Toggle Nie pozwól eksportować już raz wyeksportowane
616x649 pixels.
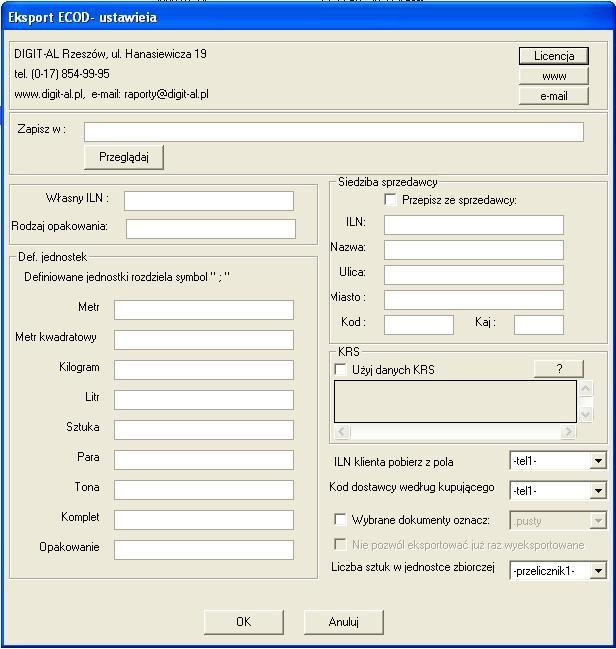340,544
